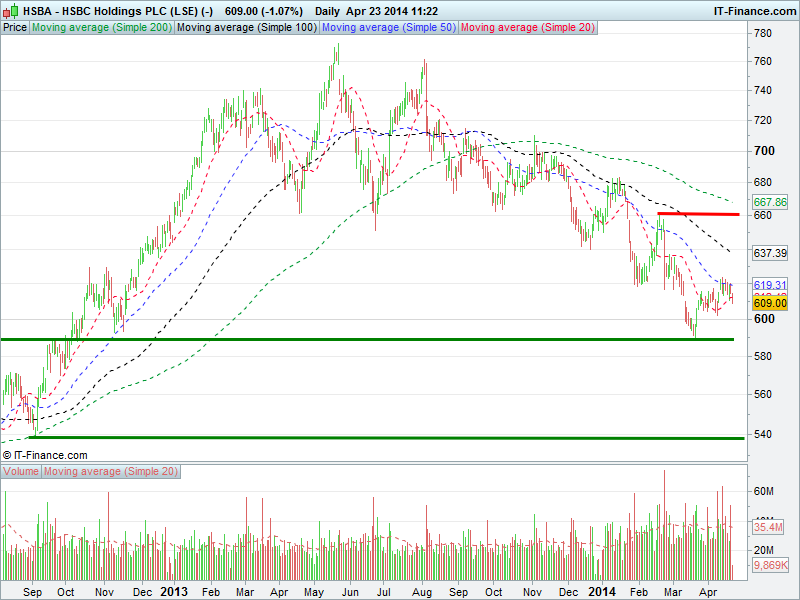Click the blue 619.31 moving average value tag
Image resolution: width=800 pixels, height=600 pixels.
click(x=765, y=285)
